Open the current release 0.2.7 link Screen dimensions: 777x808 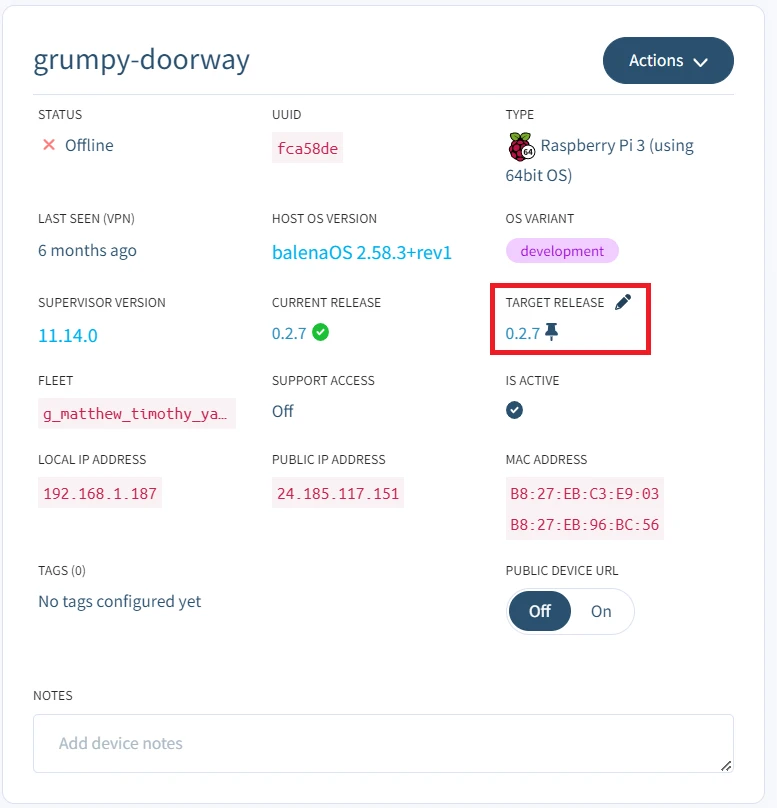tap(288, 333)
